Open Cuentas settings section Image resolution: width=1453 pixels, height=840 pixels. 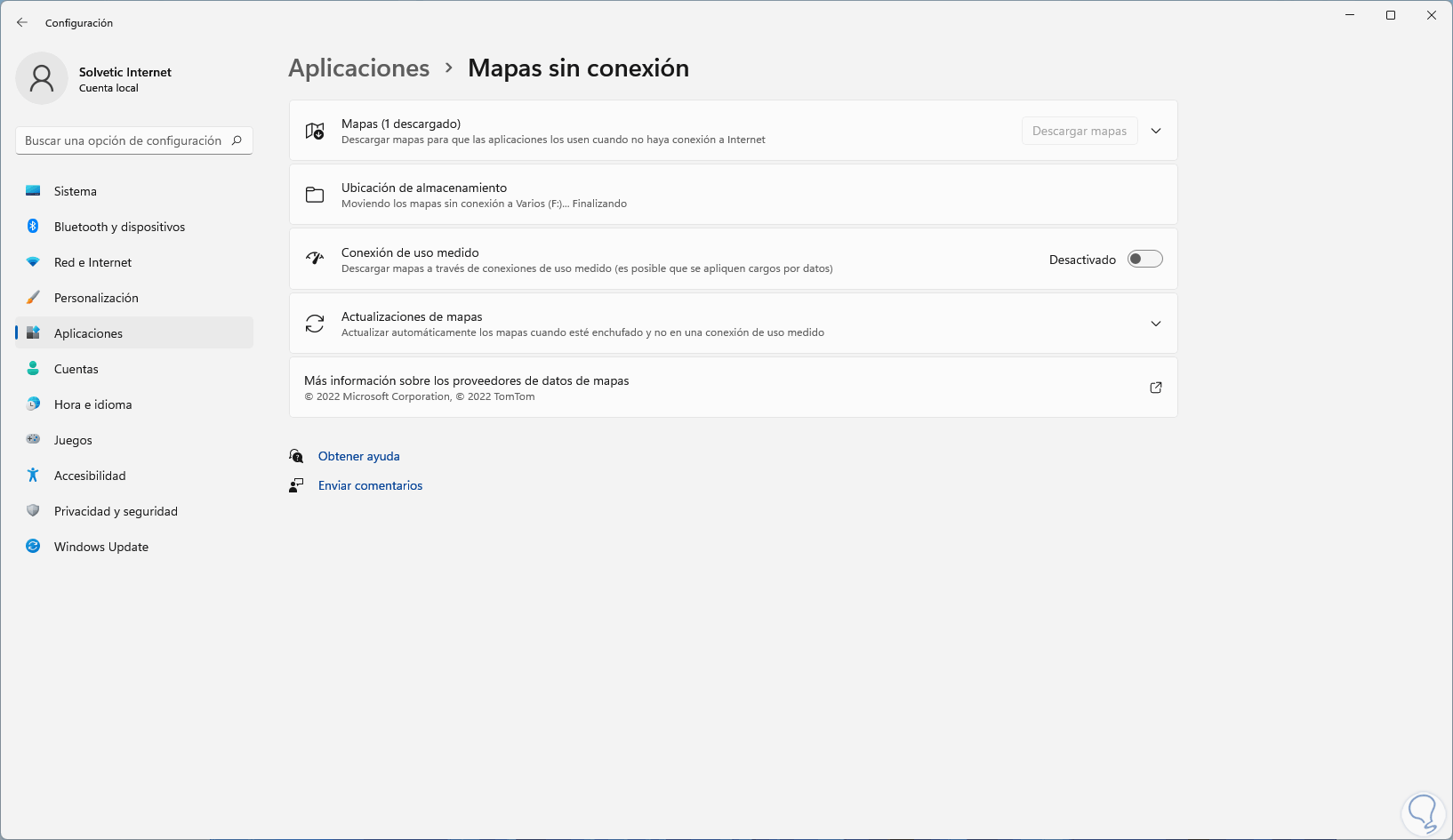click(x=76, y=369)
